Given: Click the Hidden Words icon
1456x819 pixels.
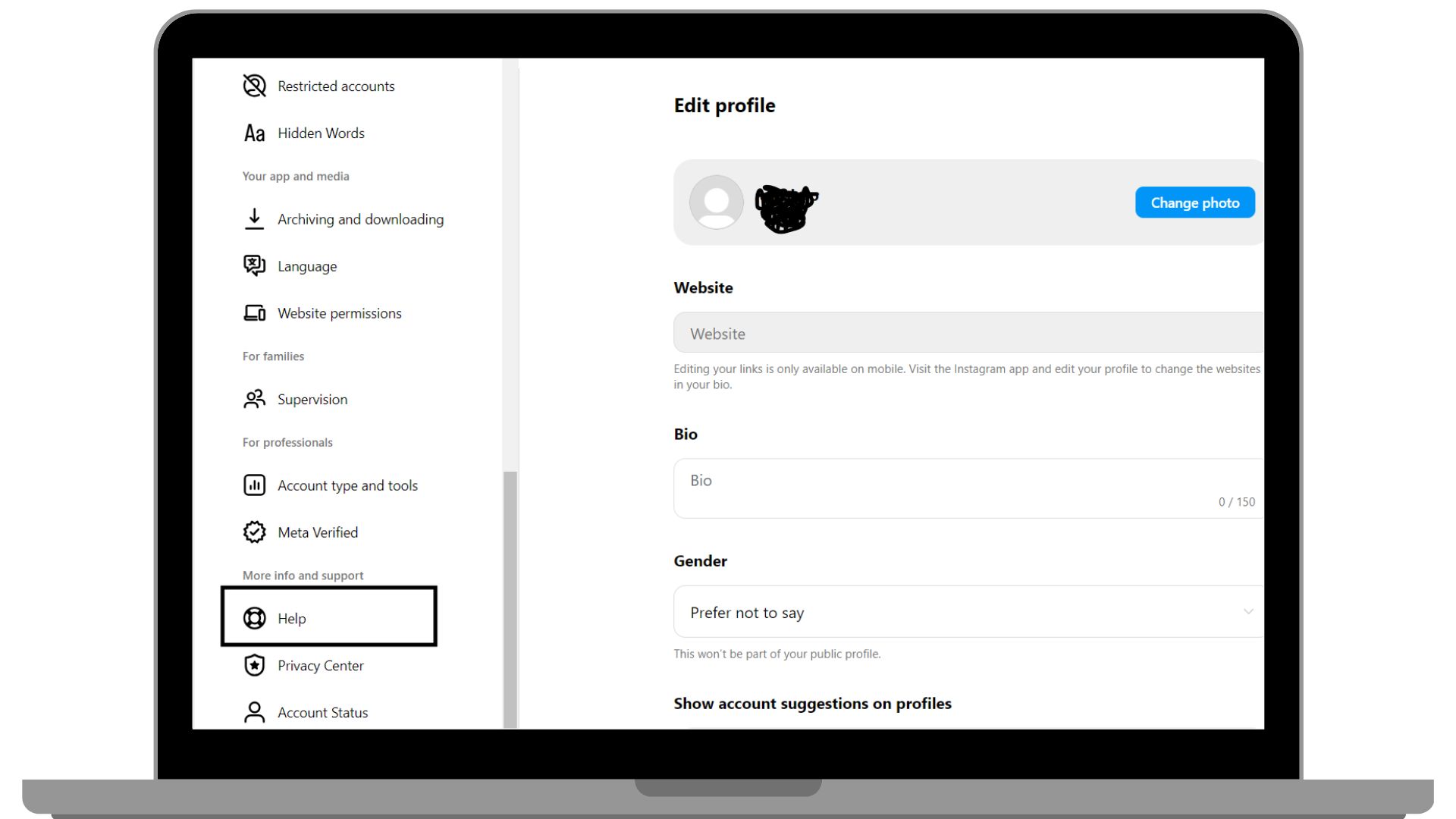Looking at the screenshot, I should point(254,132).
